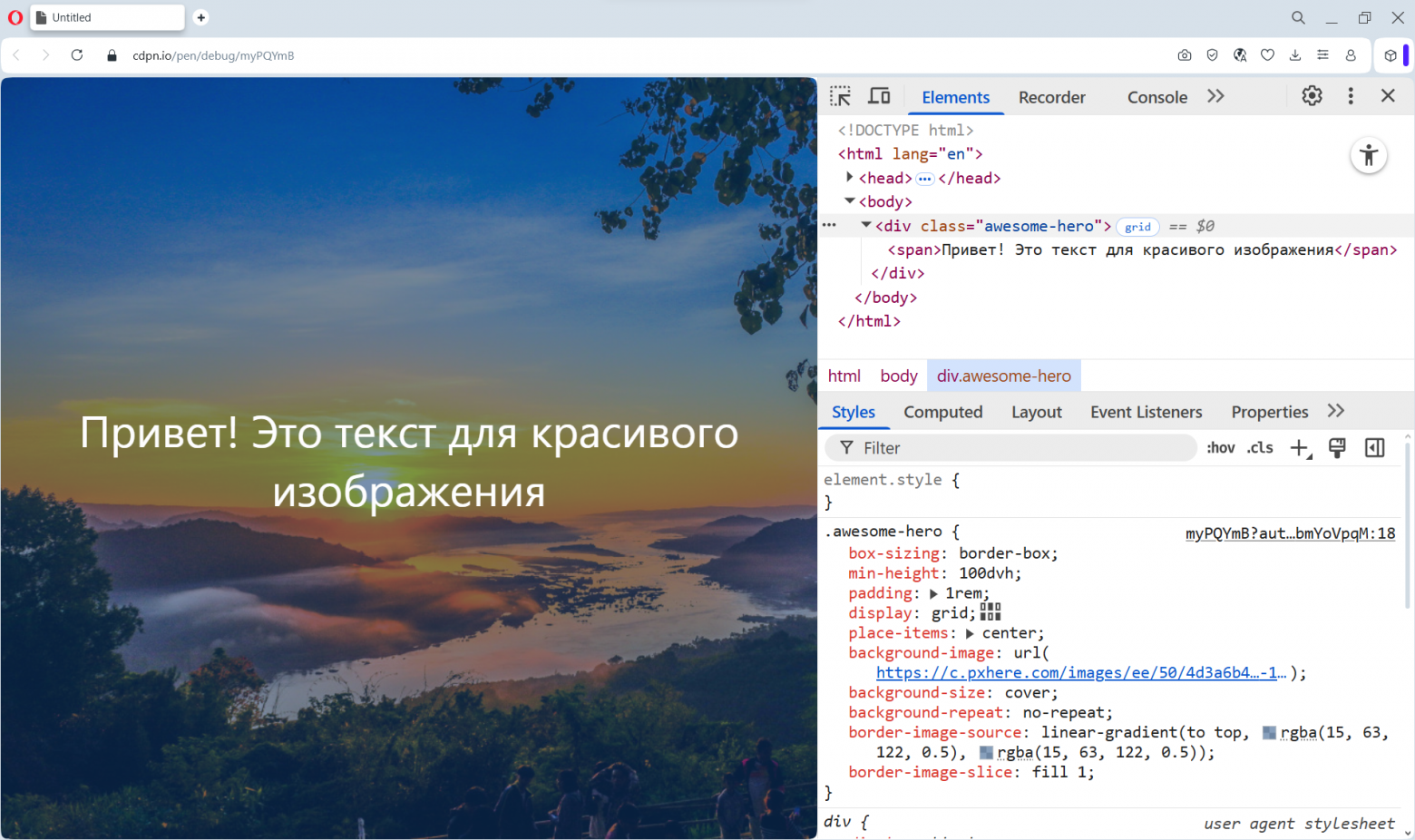The height and width of the screenshot is (840, 1415).
Task: Open the camera snapshot tool
Action: 1185,55
